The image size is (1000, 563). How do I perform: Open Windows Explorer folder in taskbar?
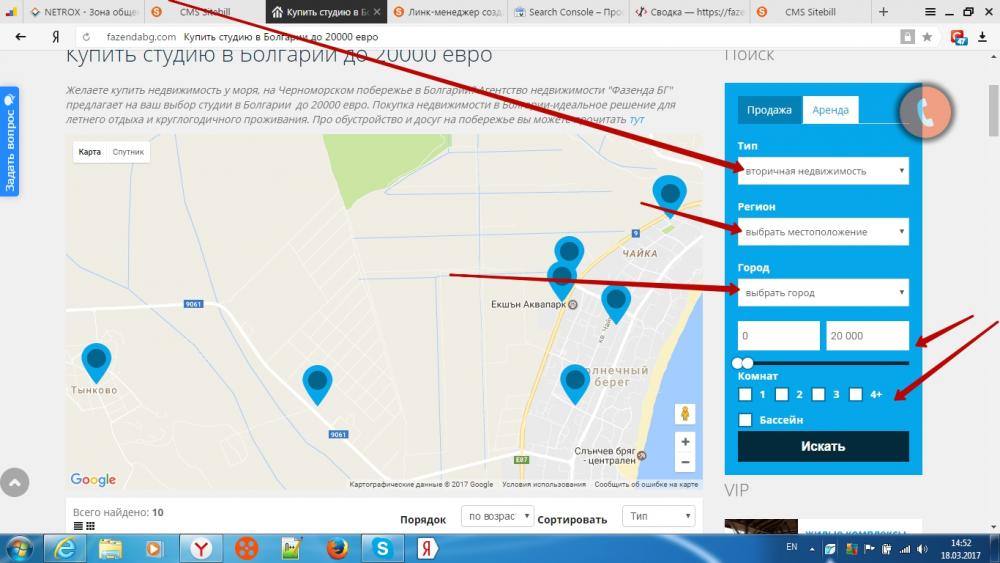110,548
